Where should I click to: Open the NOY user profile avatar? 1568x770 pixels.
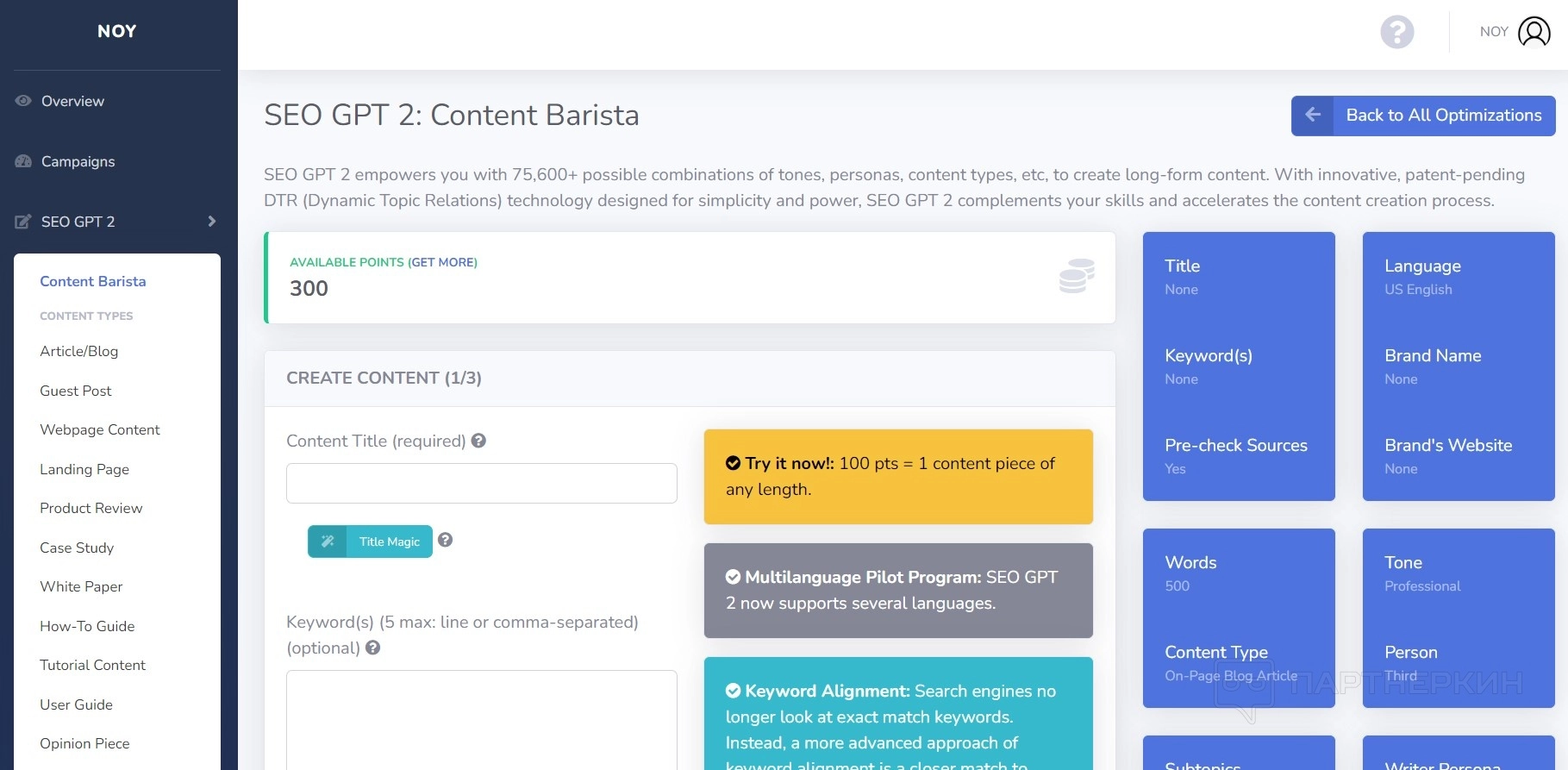tap(1534, 32)
